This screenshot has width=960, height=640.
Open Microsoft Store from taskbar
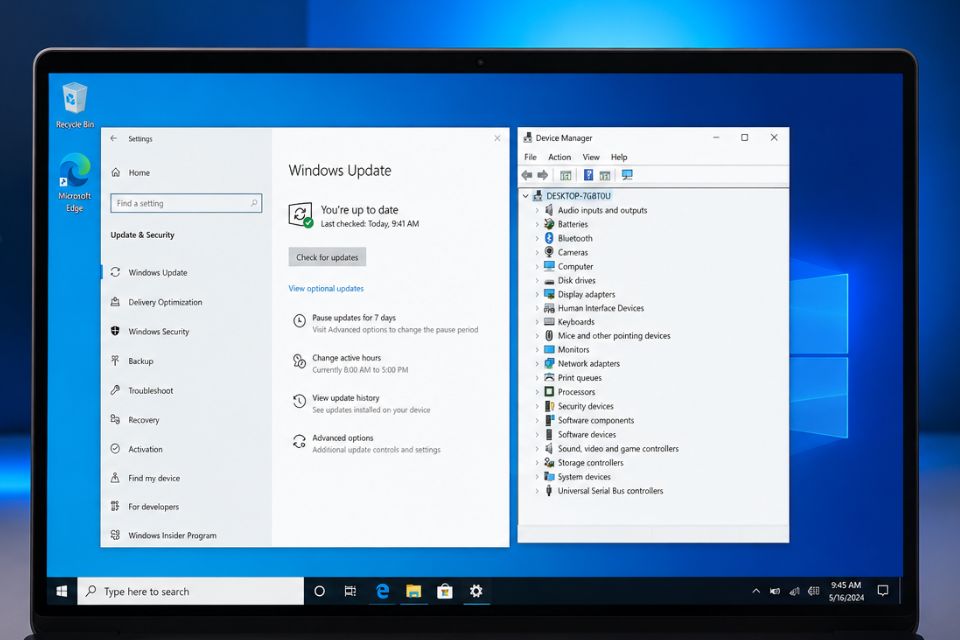pyautogui.click(x=445, y=591)
